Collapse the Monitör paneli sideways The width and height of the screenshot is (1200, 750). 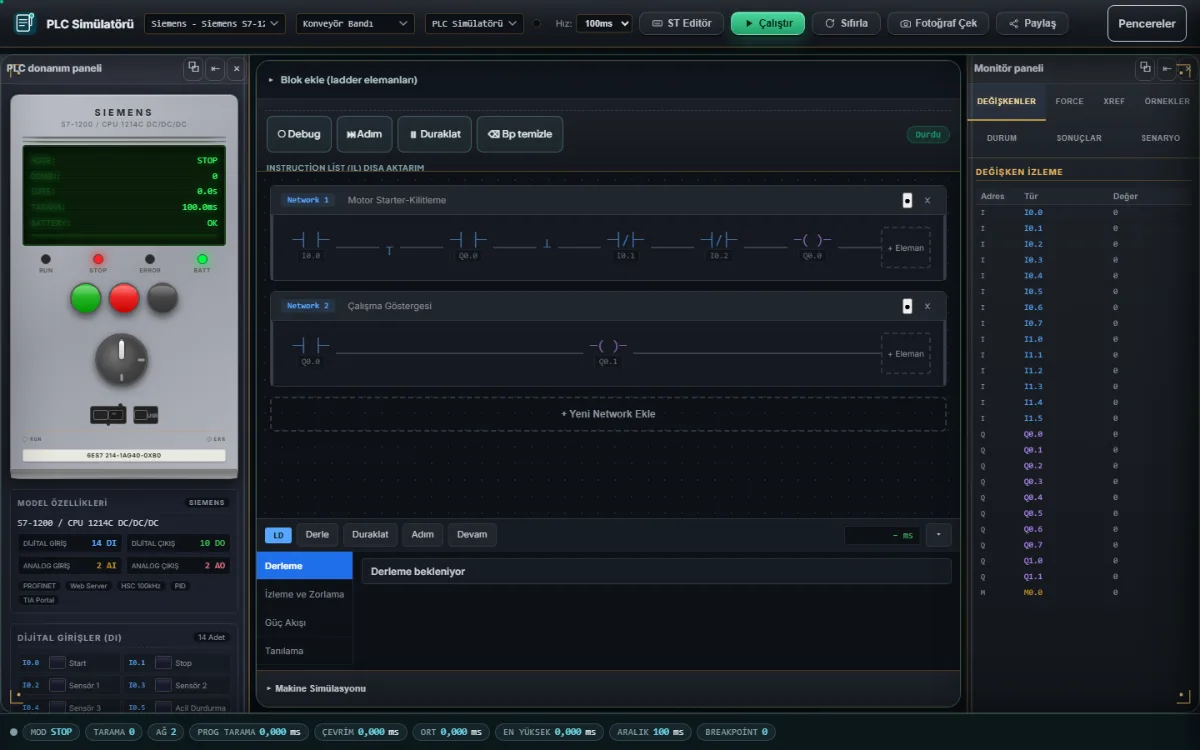pyautogui.click(x=1166, y=68)
